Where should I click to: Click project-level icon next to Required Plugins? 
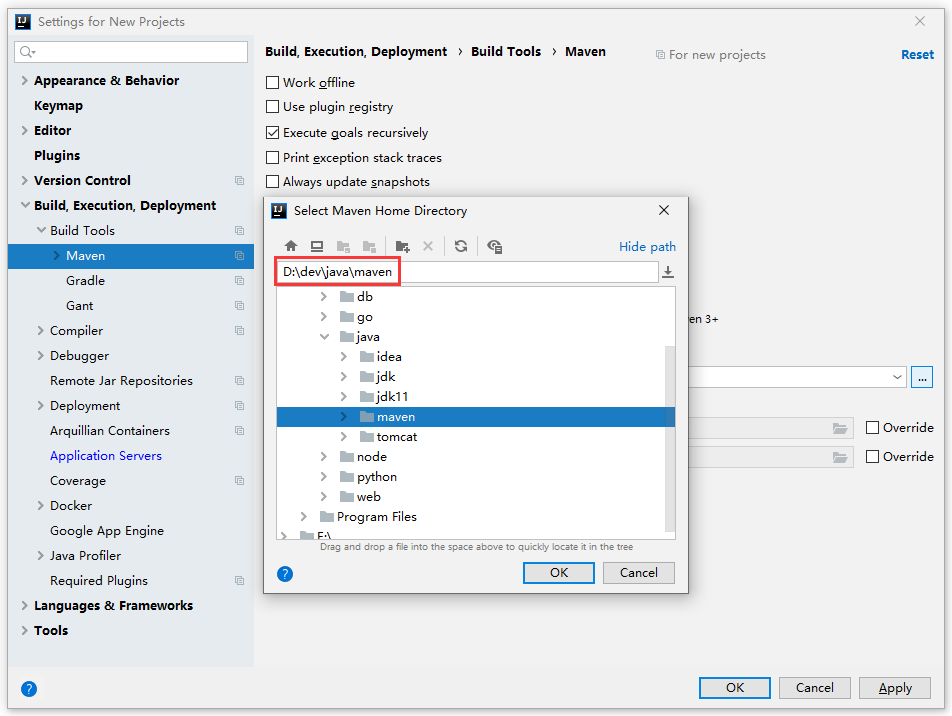[x=239, y=581]
